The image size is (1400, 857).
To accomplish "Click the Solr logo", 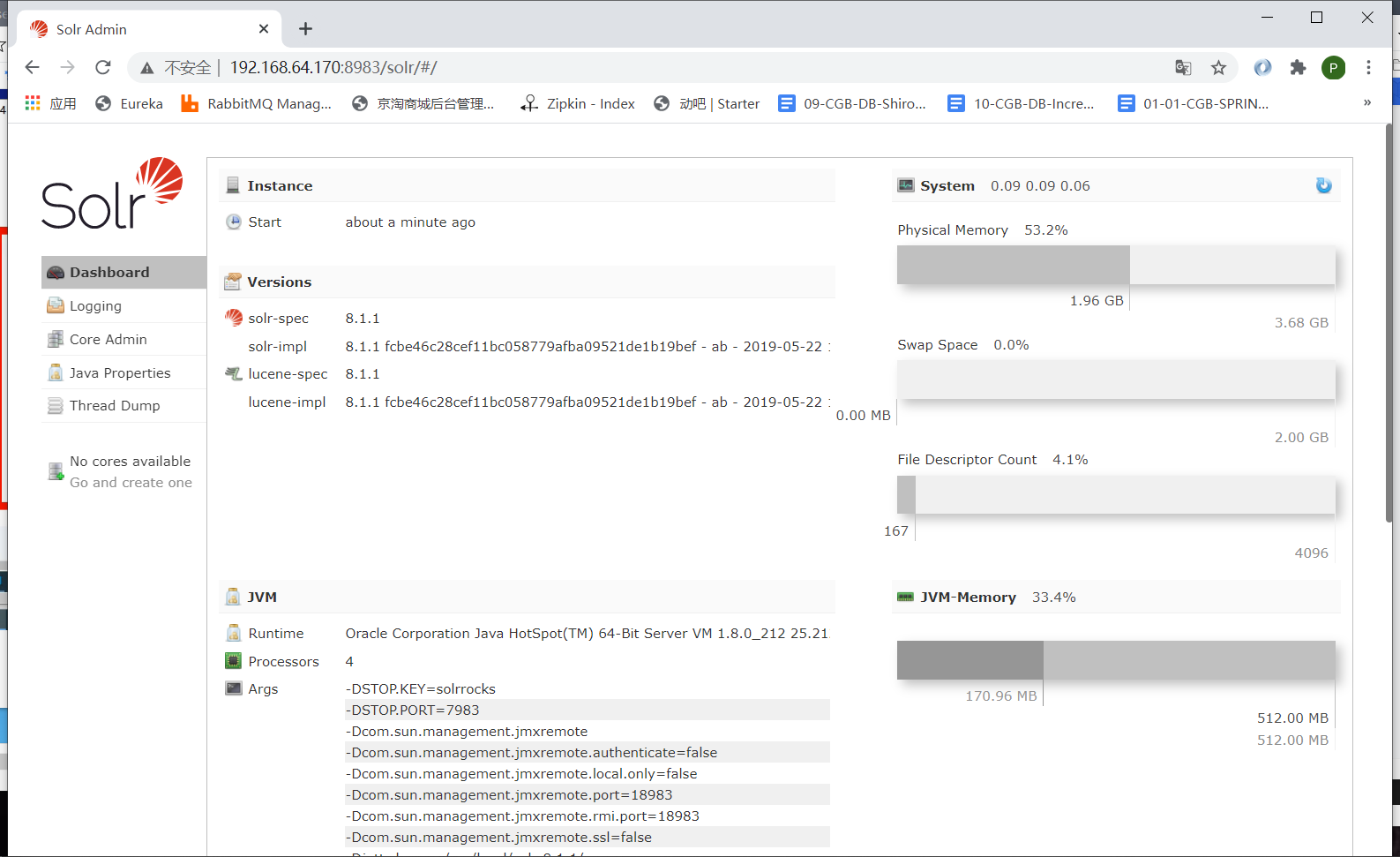I will 112,193.
